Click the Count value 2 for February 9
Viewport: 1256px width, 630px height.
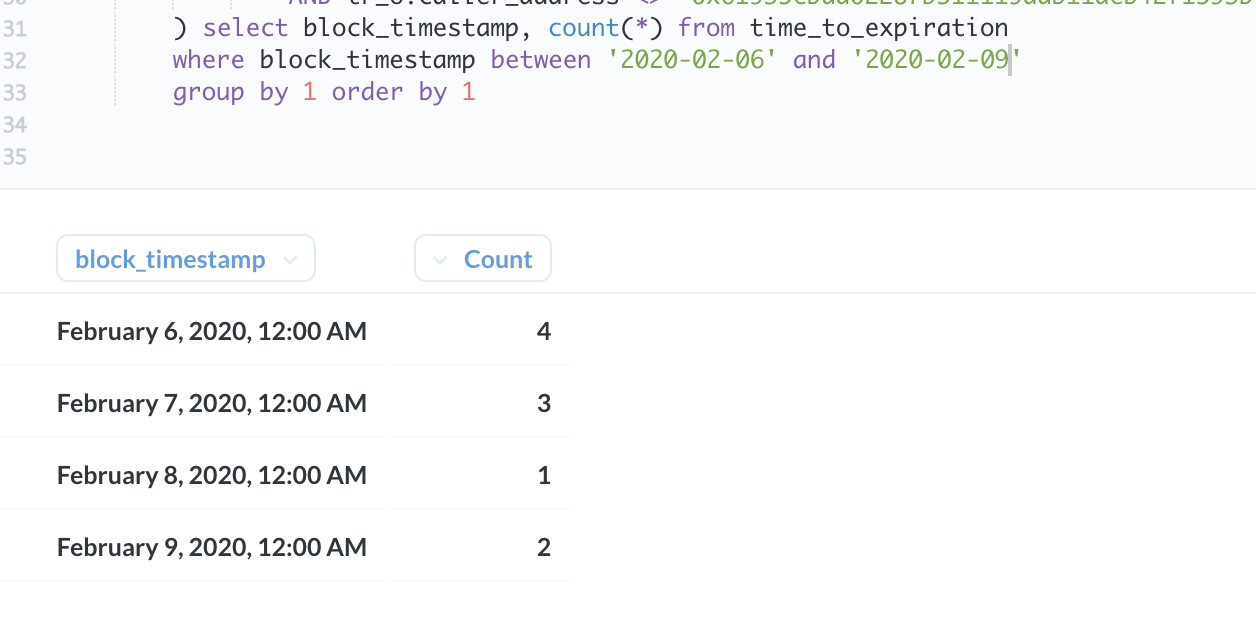543,546
